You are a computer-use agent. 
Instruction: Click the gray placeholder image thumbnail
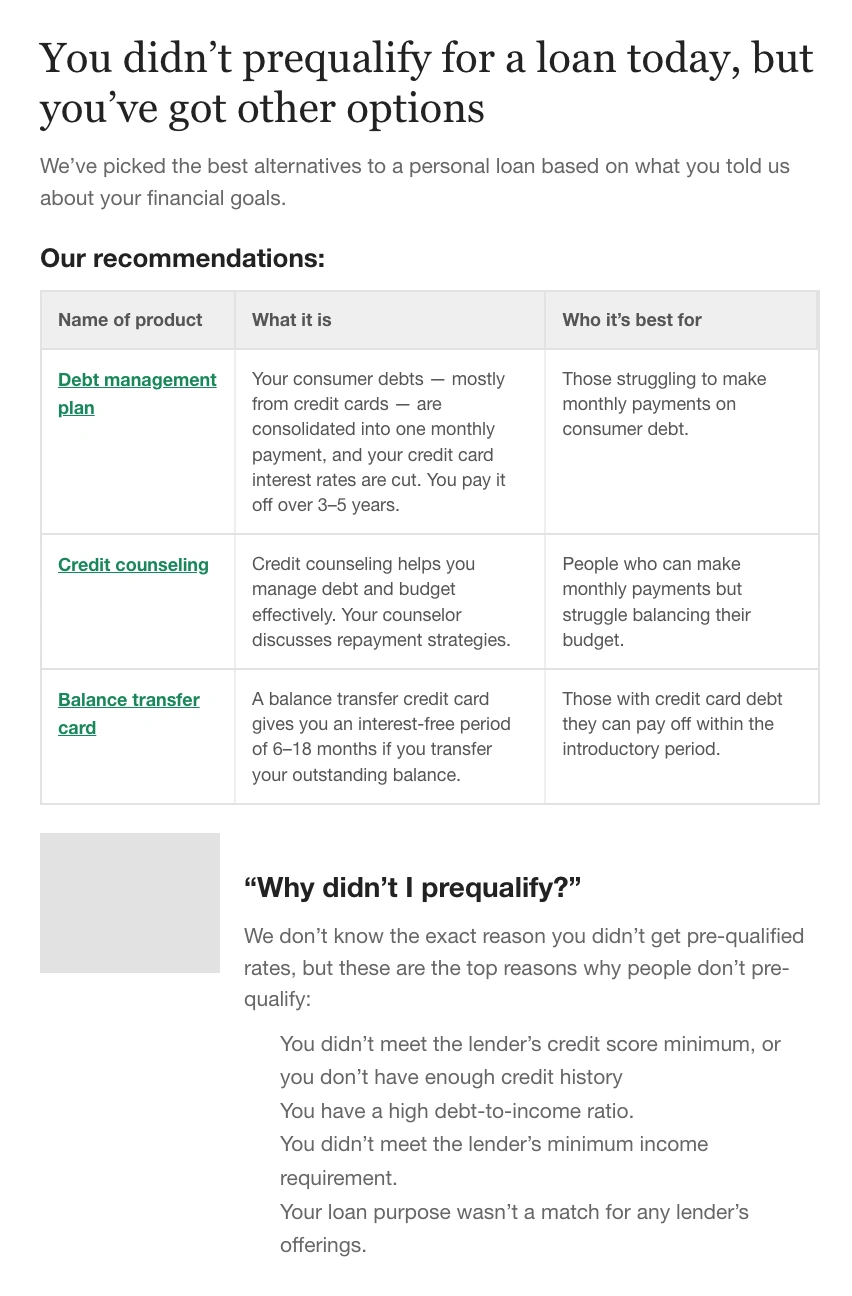pos(130,903)
